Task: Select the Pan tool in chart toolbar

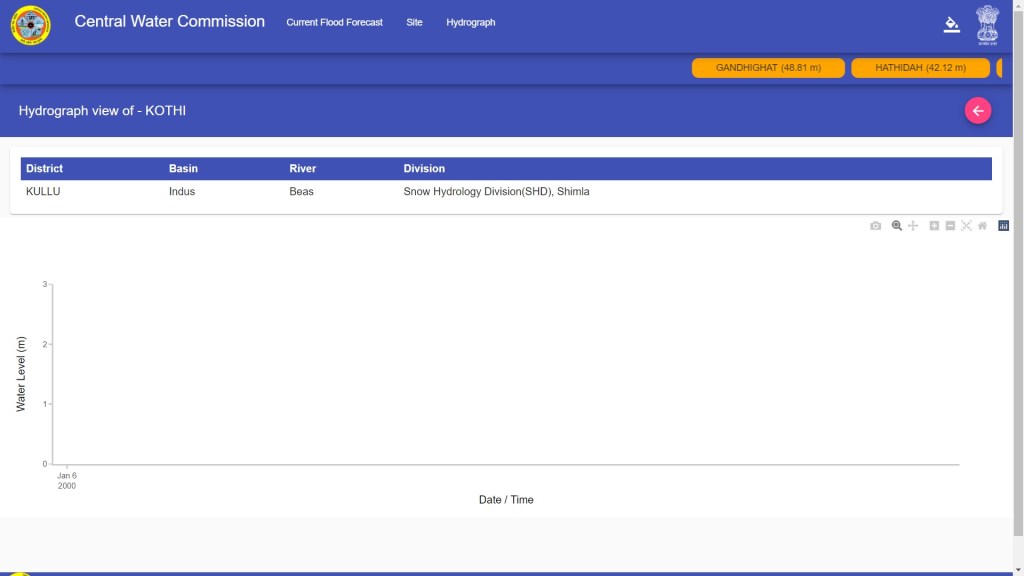Action: pos(913,226)
